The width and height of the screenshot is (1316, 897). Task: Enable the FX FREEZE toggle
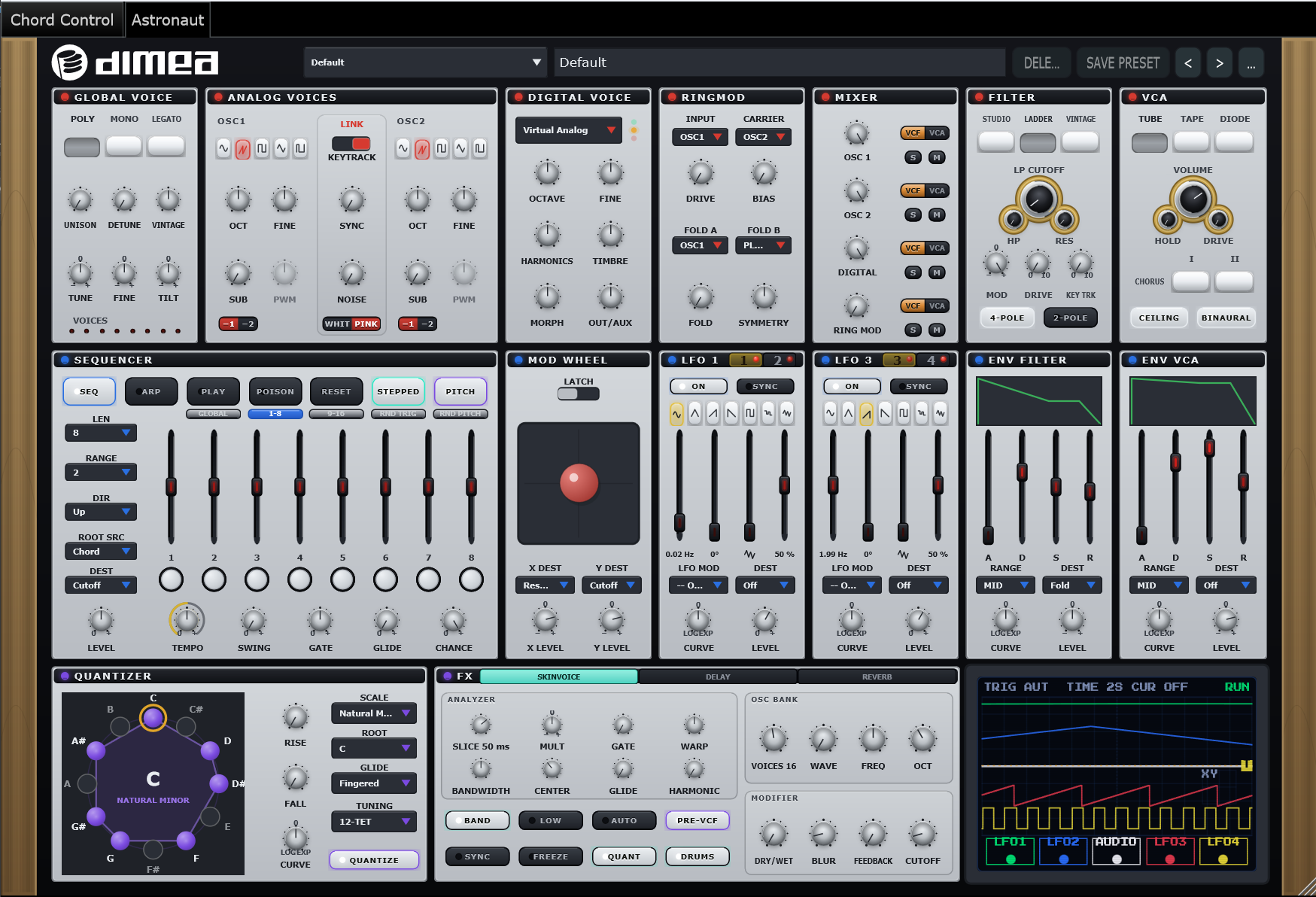coord(551,856)
